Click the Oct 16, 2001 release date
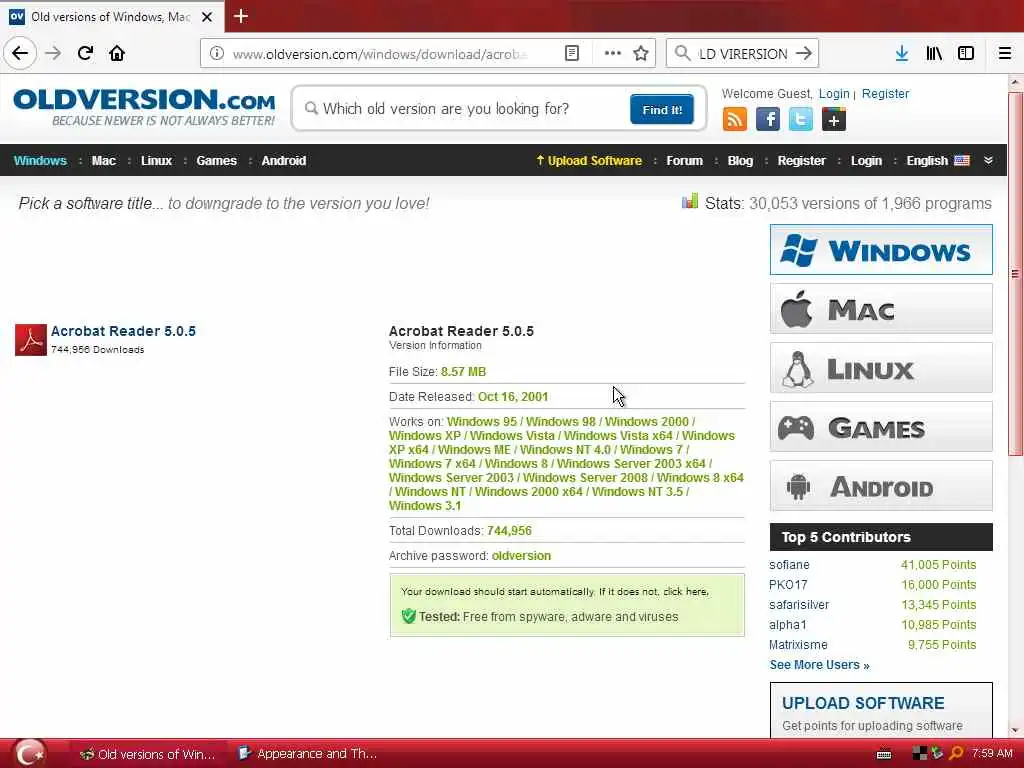 [513, 397]
